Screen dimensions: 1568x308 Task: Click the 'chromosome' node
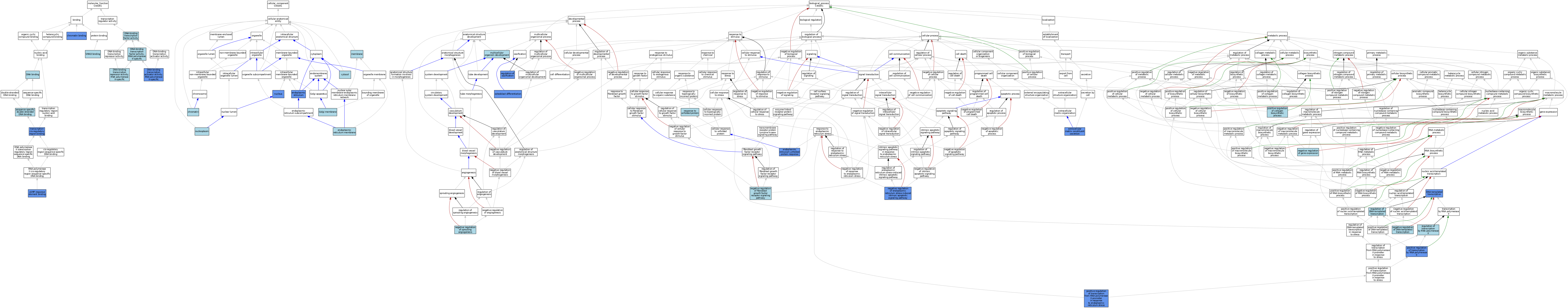pos(200,94)
